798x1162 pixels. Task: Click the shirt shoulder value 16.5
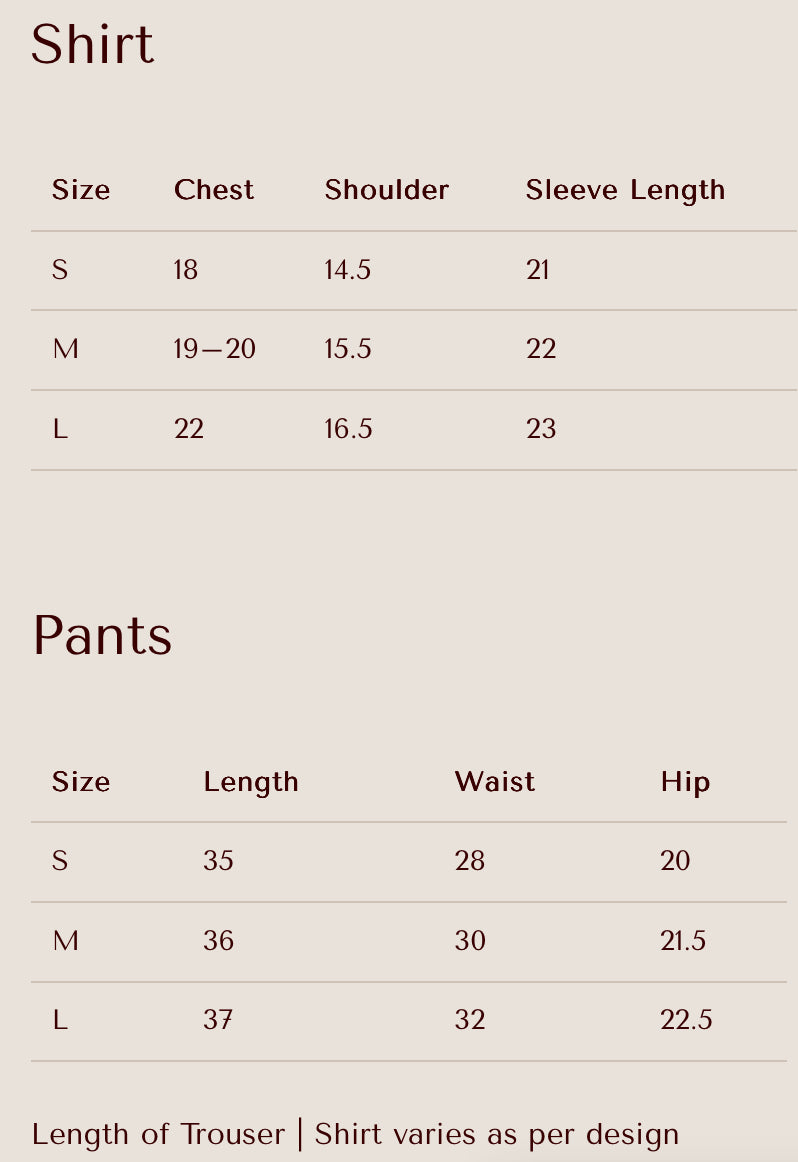tap(348, 428)
